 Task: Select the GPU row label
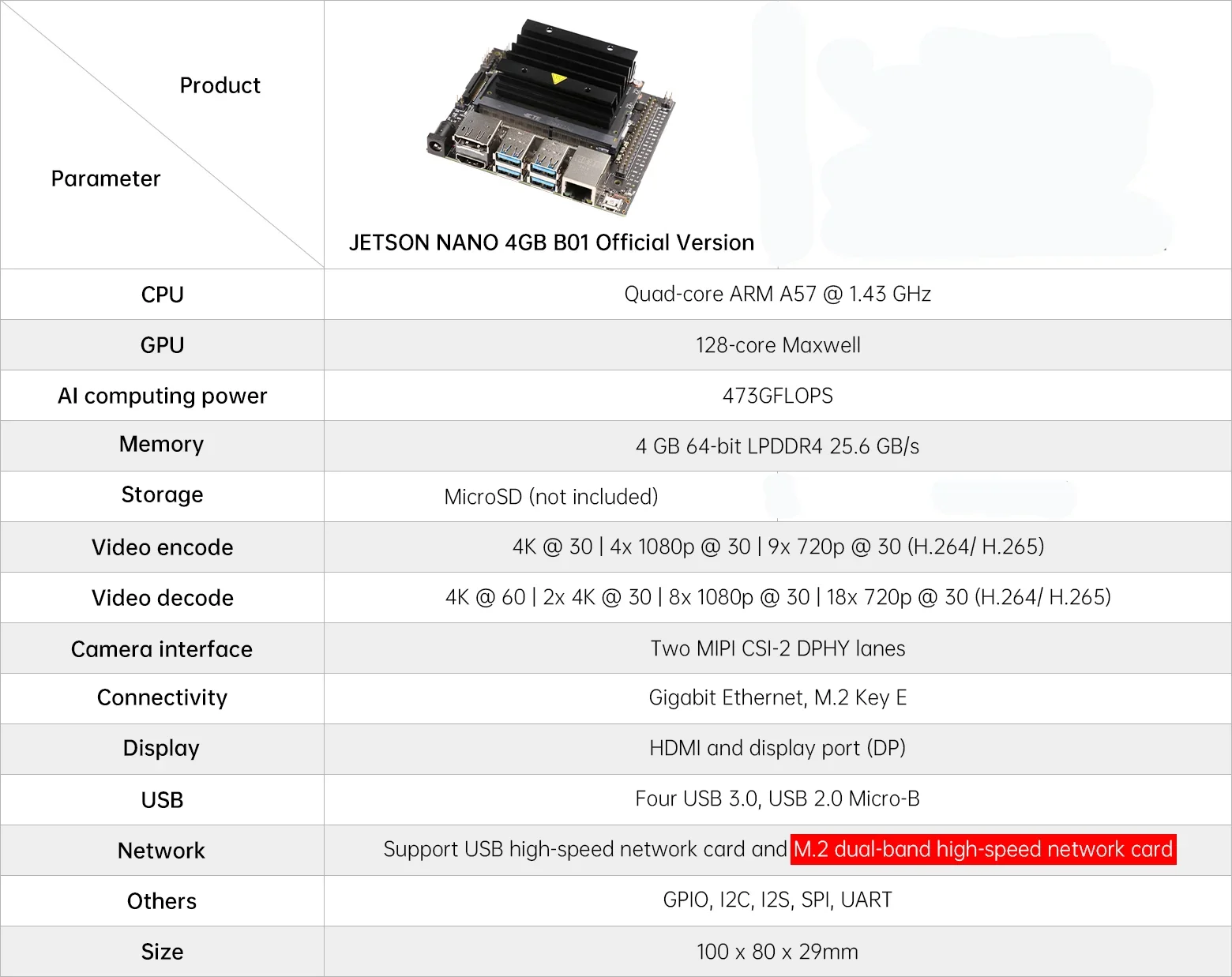pos(162,345)
